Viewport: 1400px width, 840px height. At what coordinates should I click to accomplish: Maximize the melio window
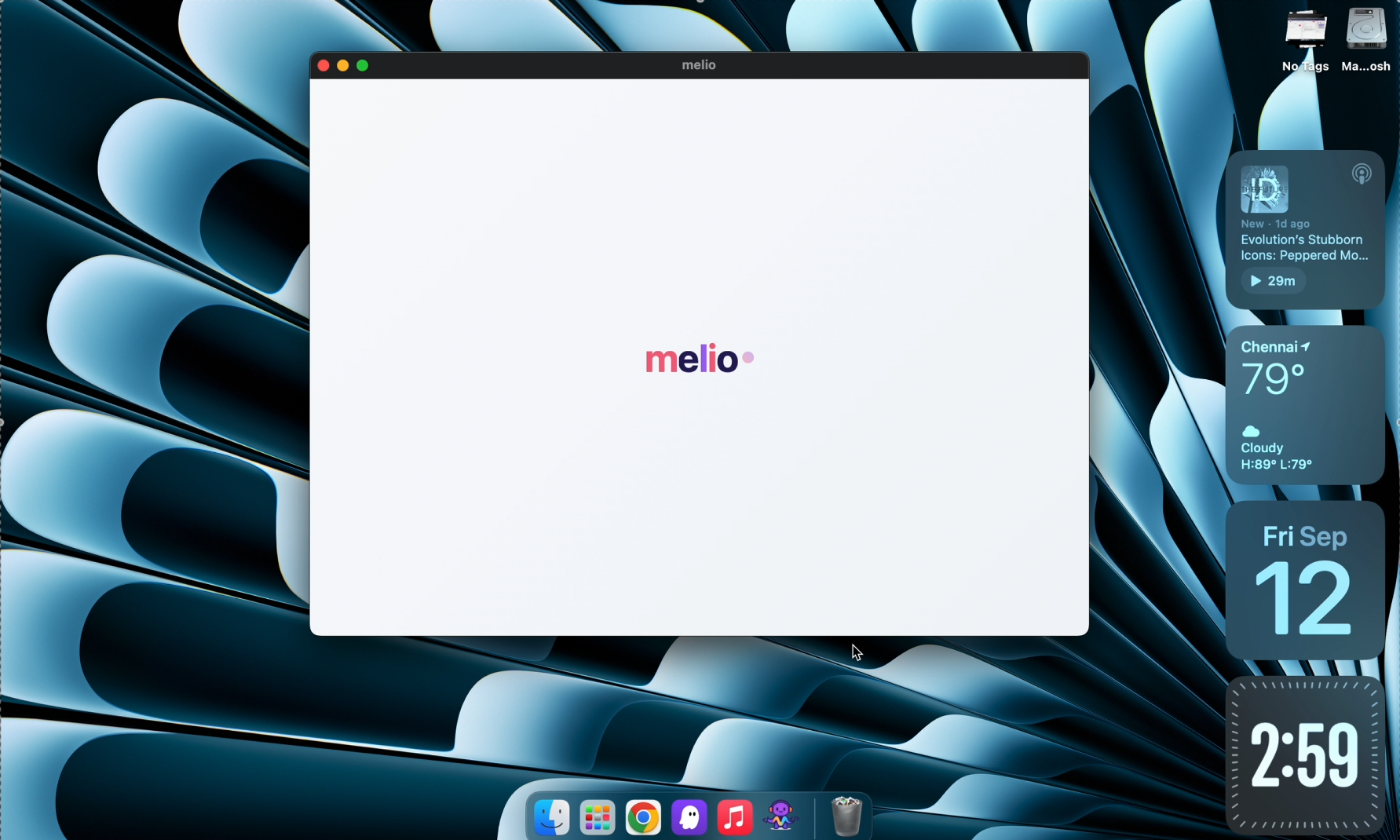(363, 66)
